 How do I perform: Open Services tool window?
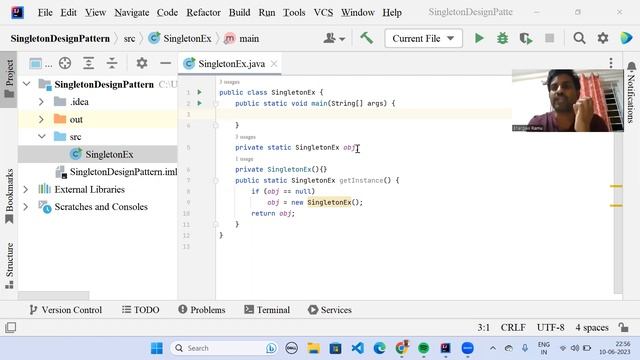330,310
